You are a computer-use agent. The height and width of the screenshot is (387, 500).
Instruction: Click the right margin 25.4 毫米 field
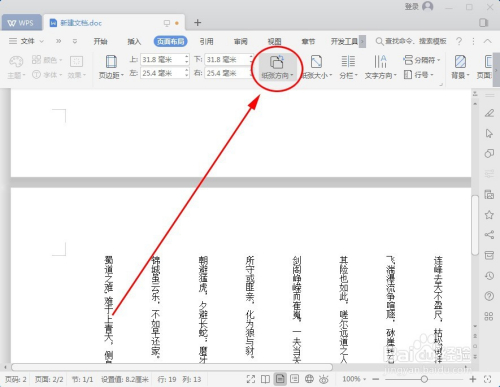coord(227,73)
